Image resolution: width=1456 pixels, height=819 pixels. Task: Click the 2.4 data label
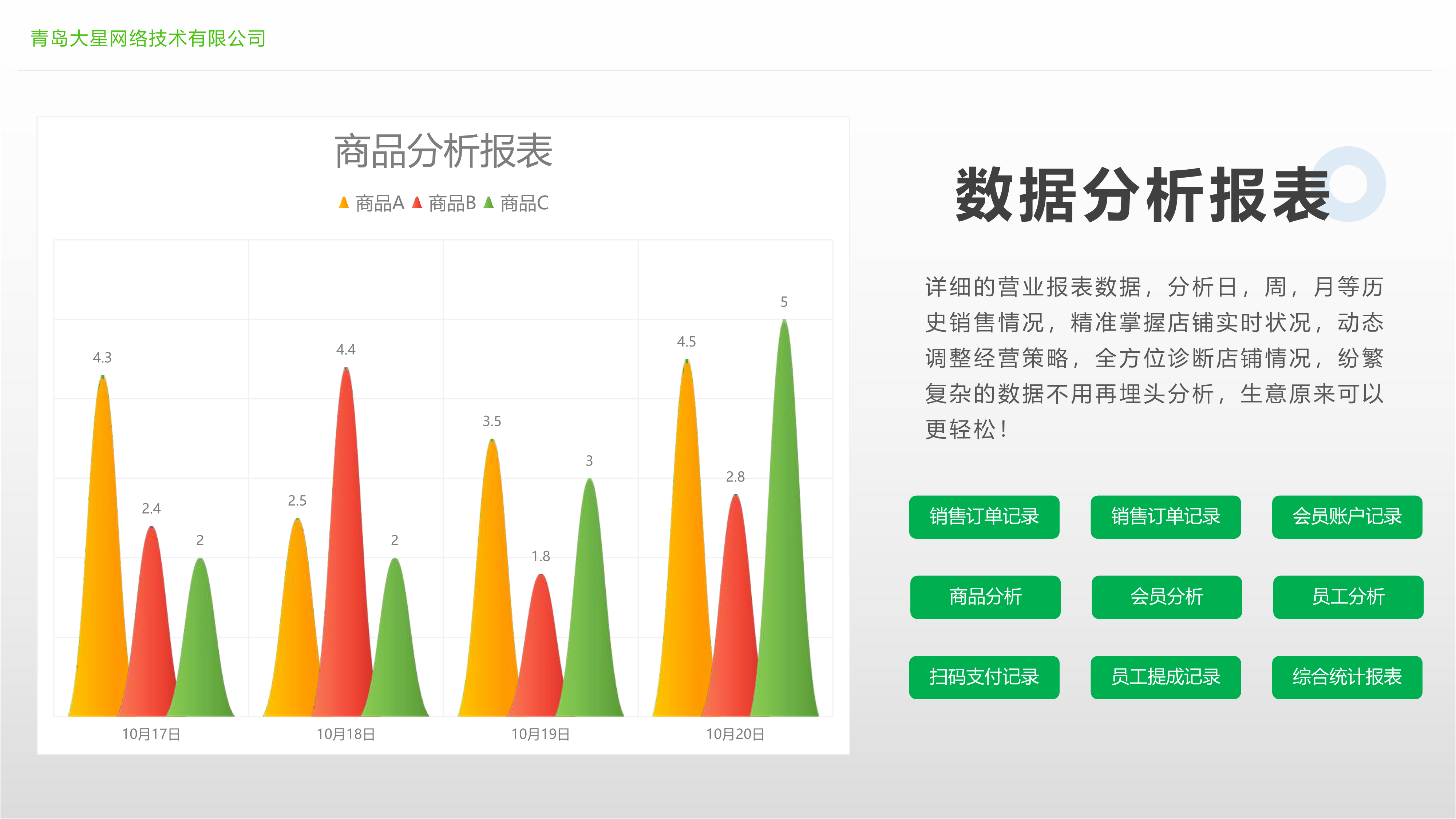pos(151,509)
